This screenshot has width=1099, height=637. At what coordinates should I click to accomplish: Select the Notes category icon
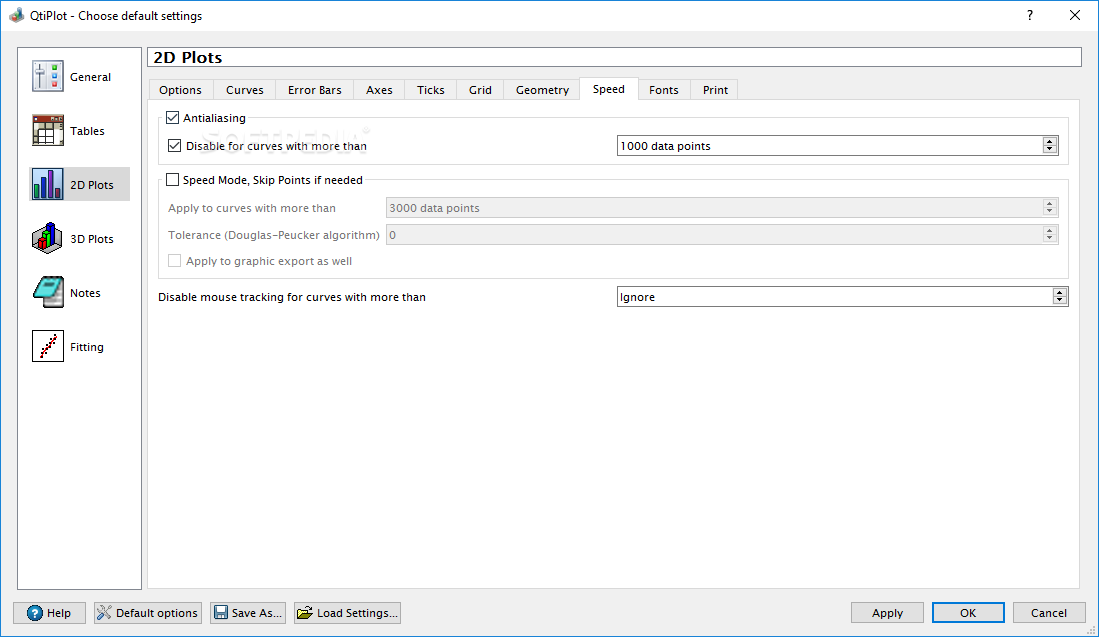click(x=48, y=292)
